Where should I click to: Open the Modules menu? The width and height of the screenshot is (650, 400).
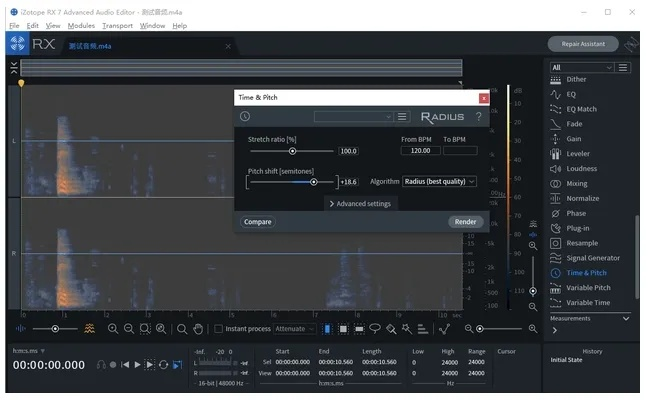[81, 25]
